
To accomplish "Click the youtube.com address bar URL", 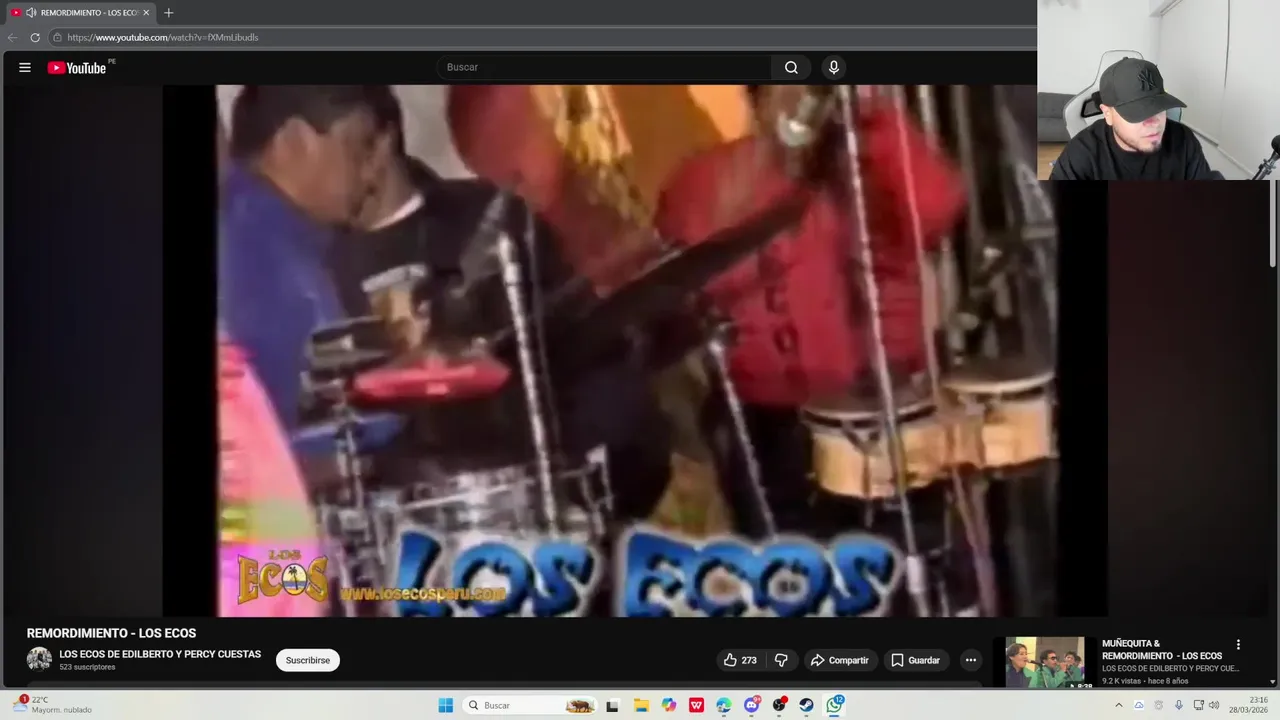I will click(x=163, y=37).
